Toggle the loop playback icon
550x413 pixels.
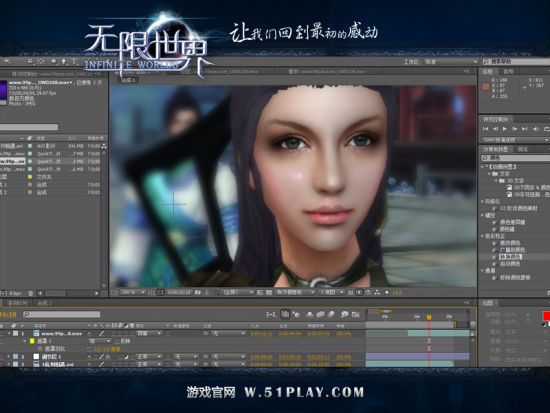(x=546, y=129)
